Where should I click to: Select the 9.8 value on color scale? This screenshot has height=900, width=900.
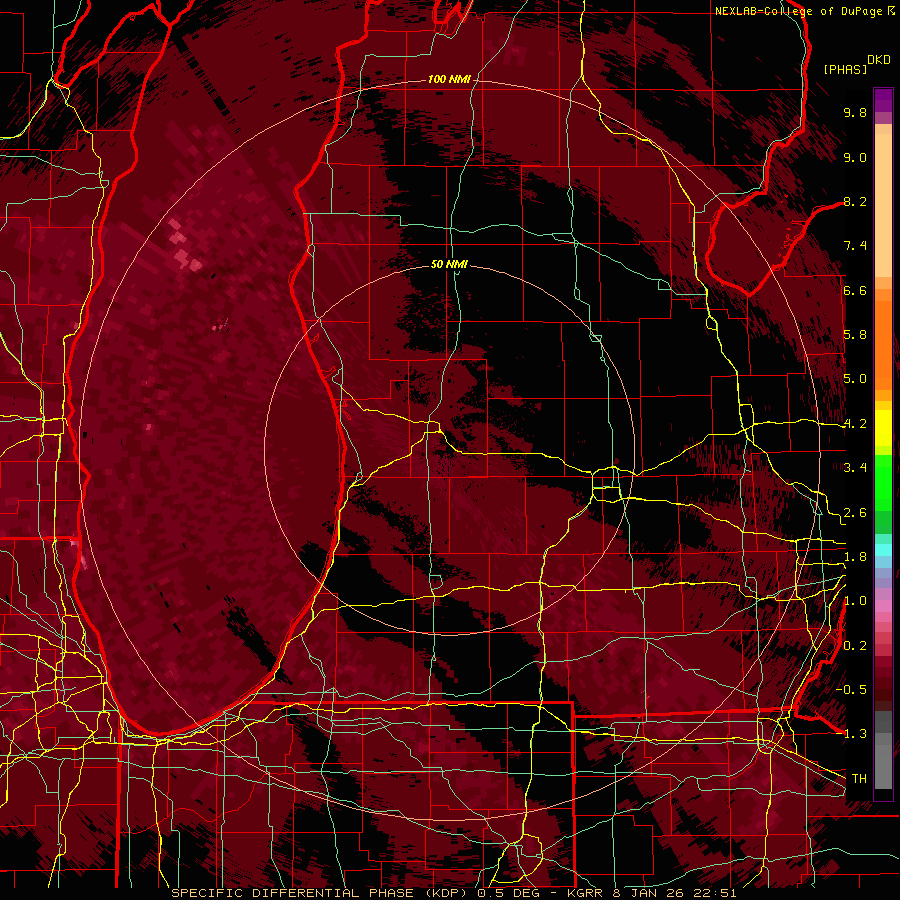pos(855,112)
